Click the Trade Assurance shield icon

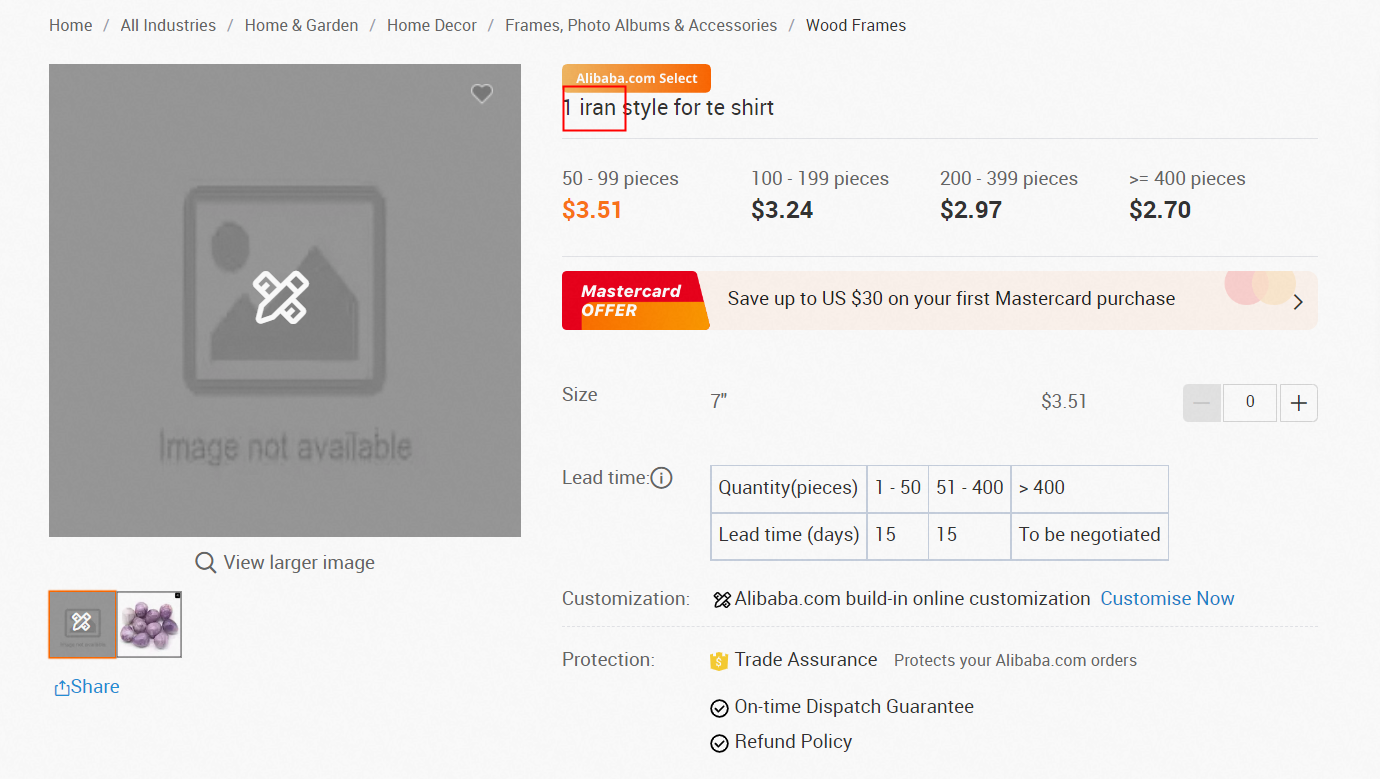click(x=718, y=661)
